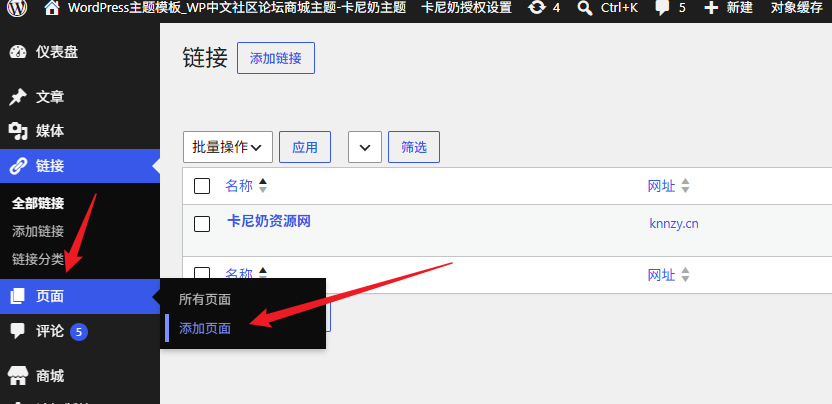832x404 pixels.
Task: Sort ascending by 名称 in header
Action: coord(263,182)
